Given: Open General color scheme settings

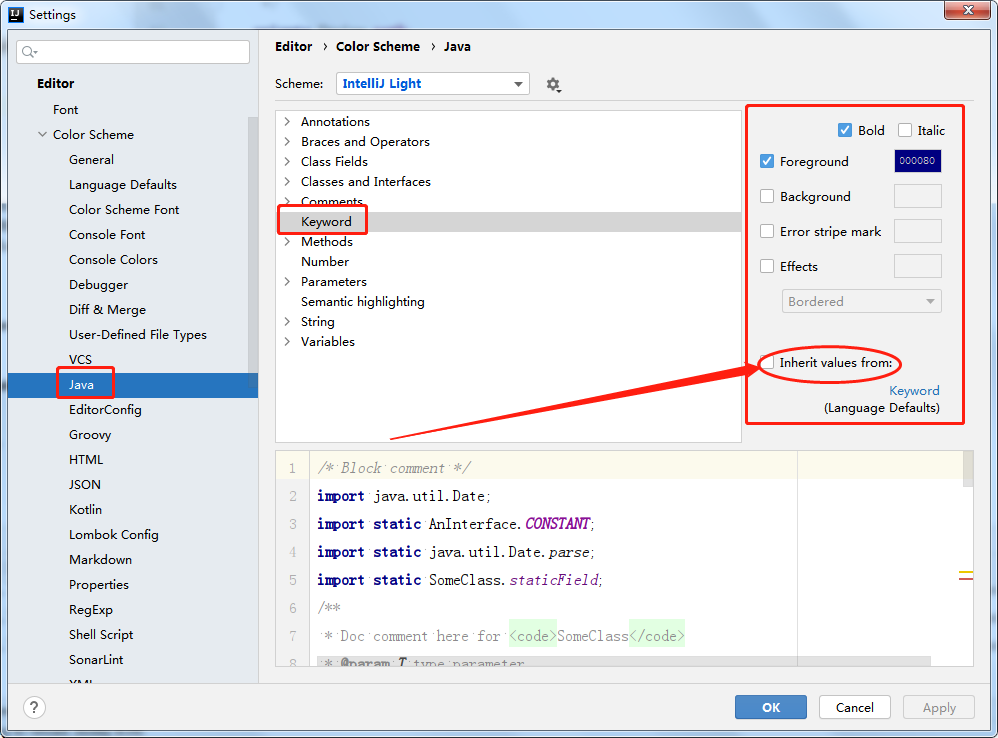Looking at the screenshot, I should pyautogui.click(x=92, y=160).
